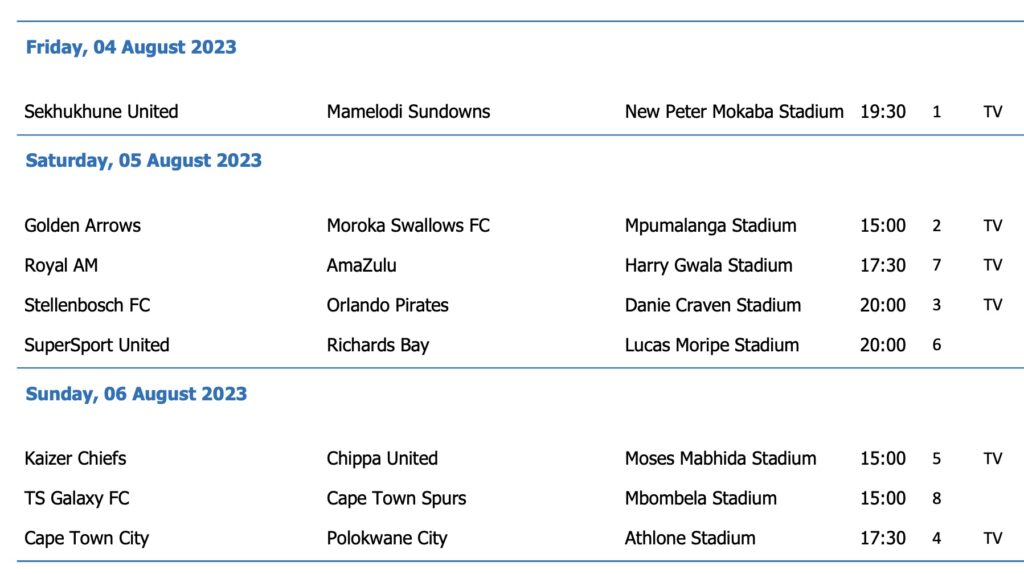This screenshot has width=1024, height=574.
Task: Click the Moses Mabhida Stadium venue
Action: (x=720, y=458)
